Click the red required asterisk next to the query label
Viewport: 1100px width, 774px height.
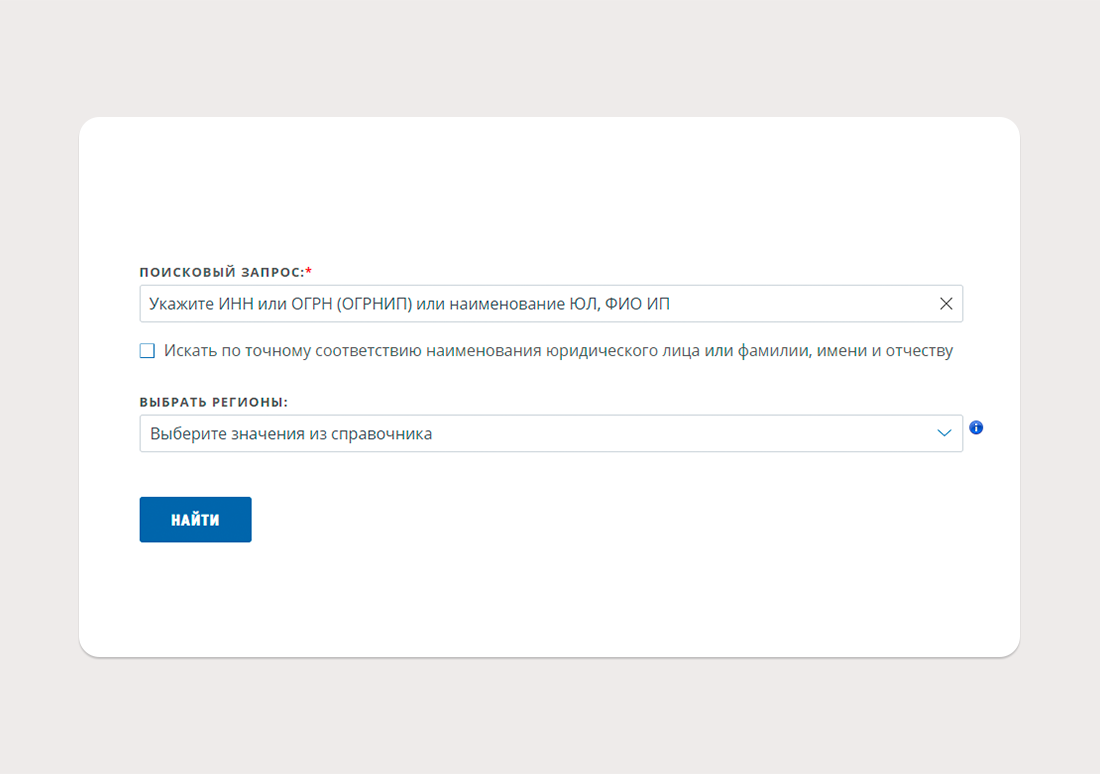pyautogui.click(x=309, y=271)
